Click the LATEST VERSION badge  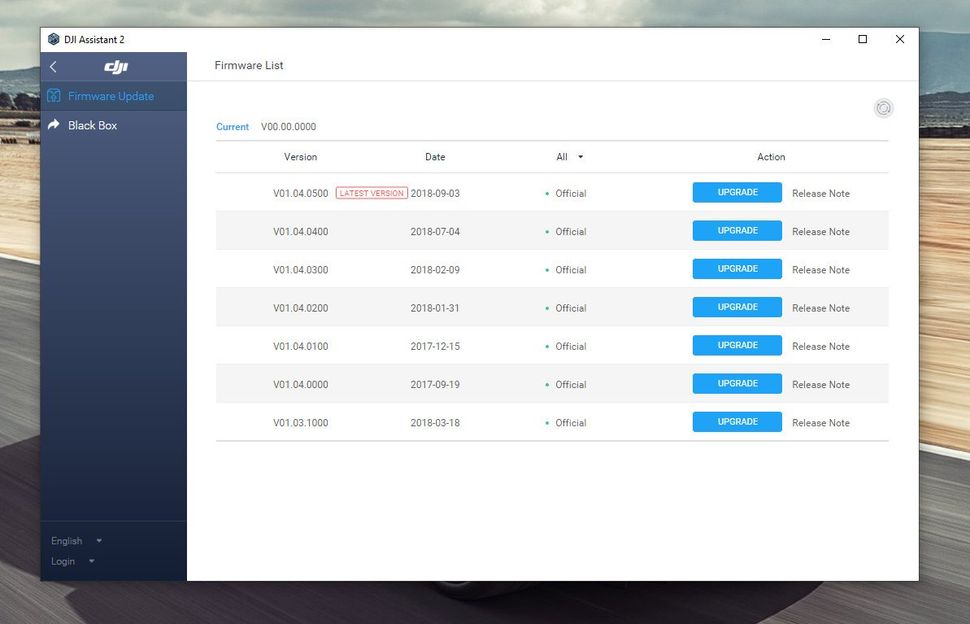(371, 192)
